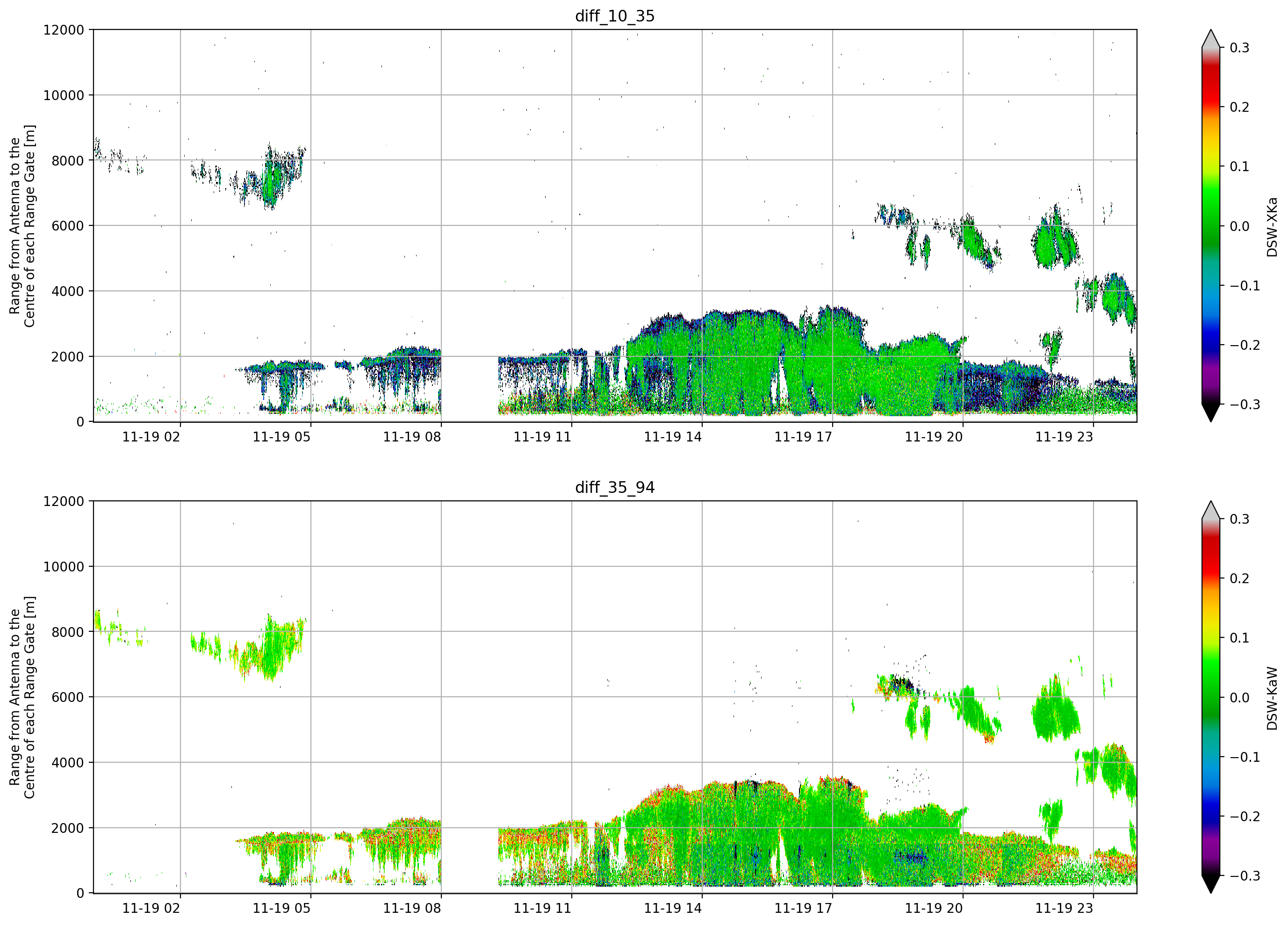The height and width of the screenshot is (925, 1288).
Task: Click the bottom colorbar lower black arrow
Action: (x=1210, y=885)
